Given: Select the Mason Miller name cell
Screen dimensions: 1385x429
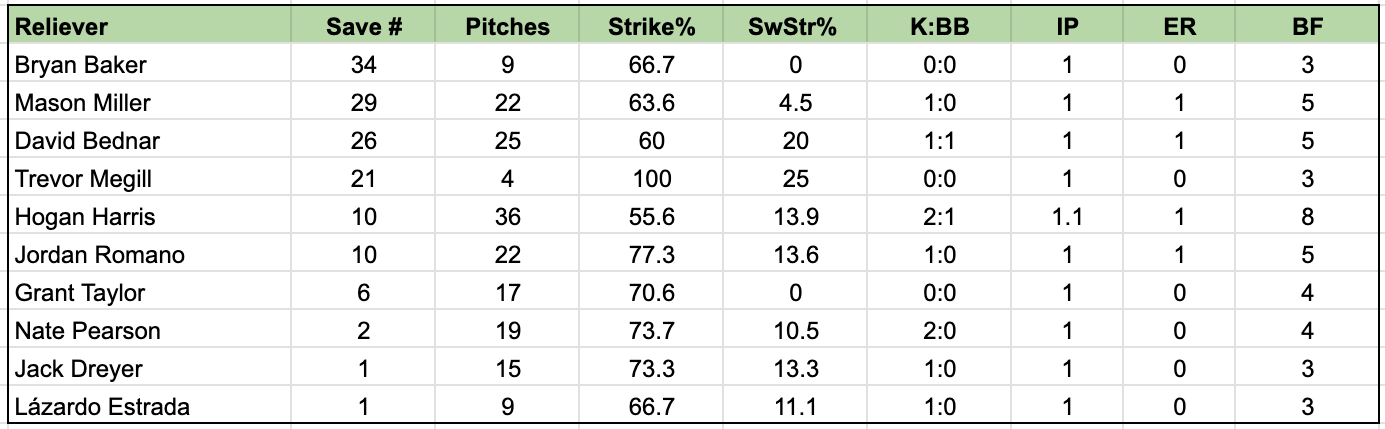Looking at the screenshot, I should click(x=150, y=103).
